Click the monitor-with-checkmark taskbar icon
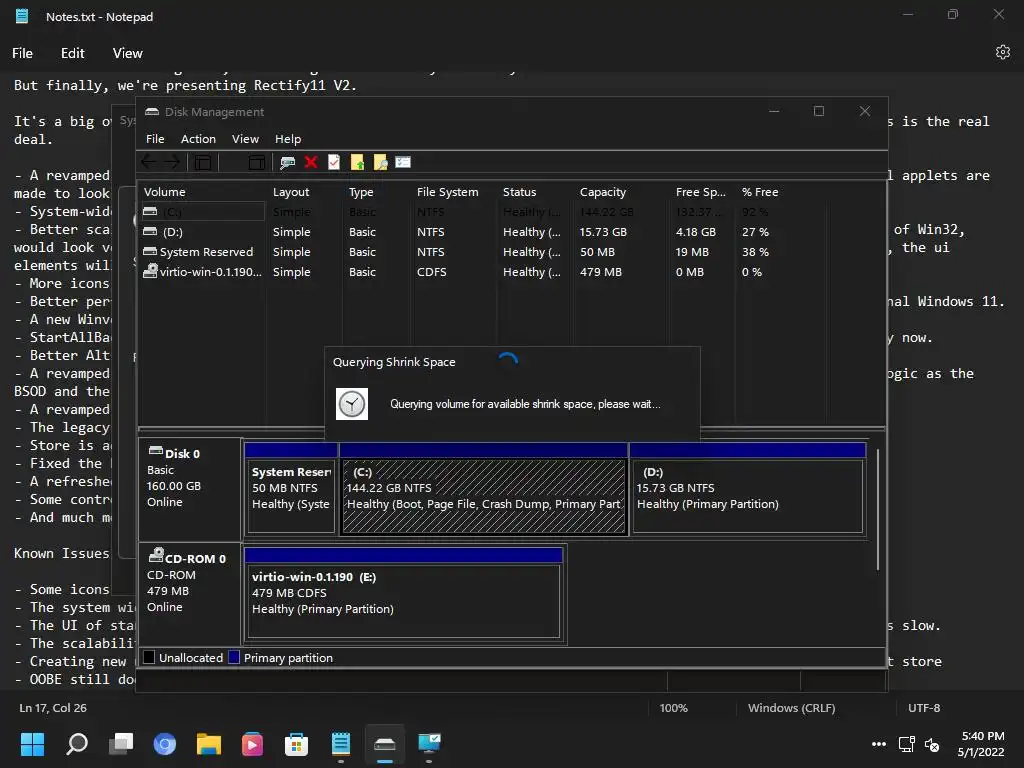The height and width of the screenshot is (768, 1024). tap(429, 744)
